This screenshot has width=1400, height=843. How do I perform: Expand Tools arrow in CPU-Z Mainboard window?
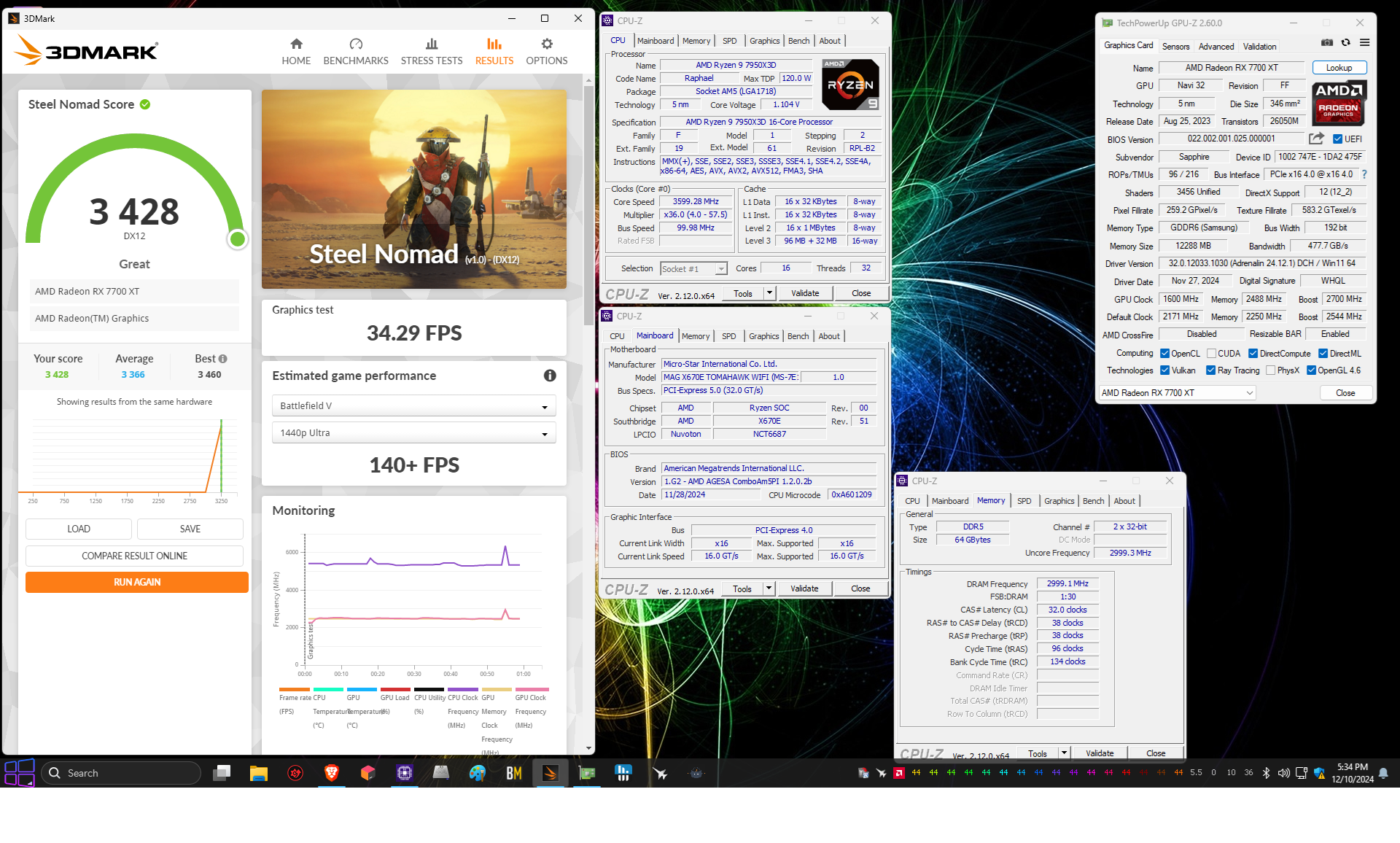(769, 588)
